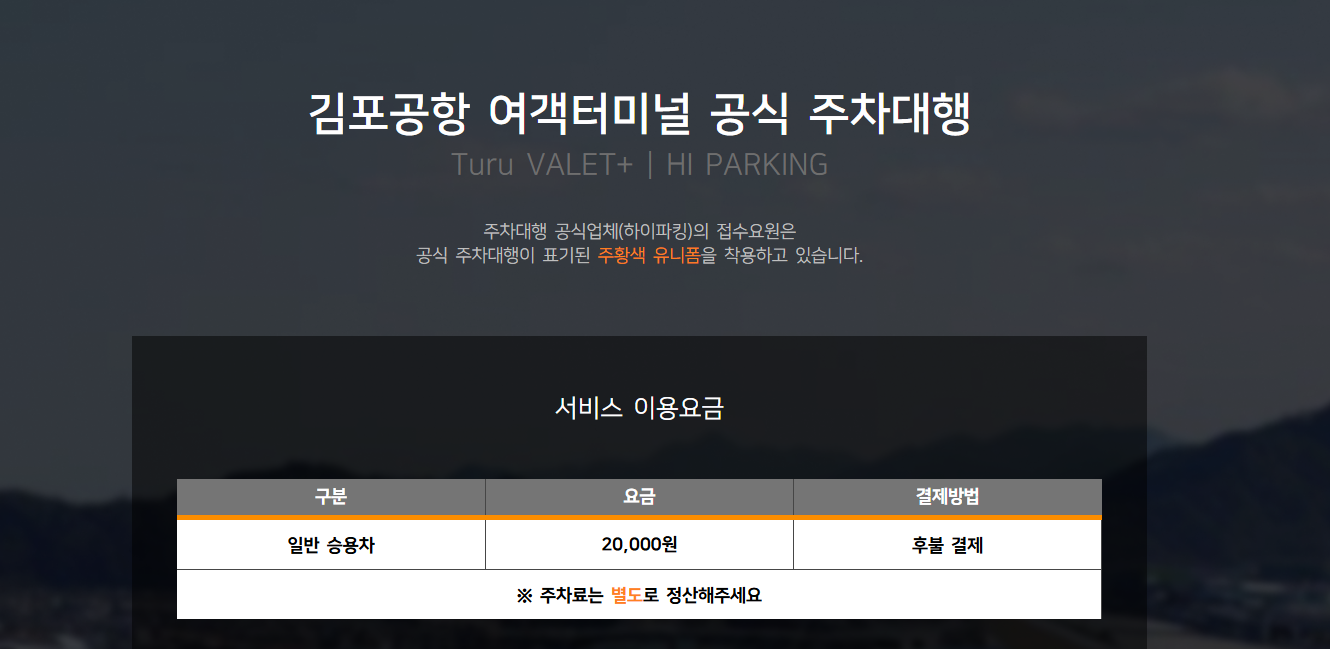This screenshot has width=1330, height=649.
Task: Select the 20,000원 price cell
Action: pyautogui.click(x=638, y=544)
